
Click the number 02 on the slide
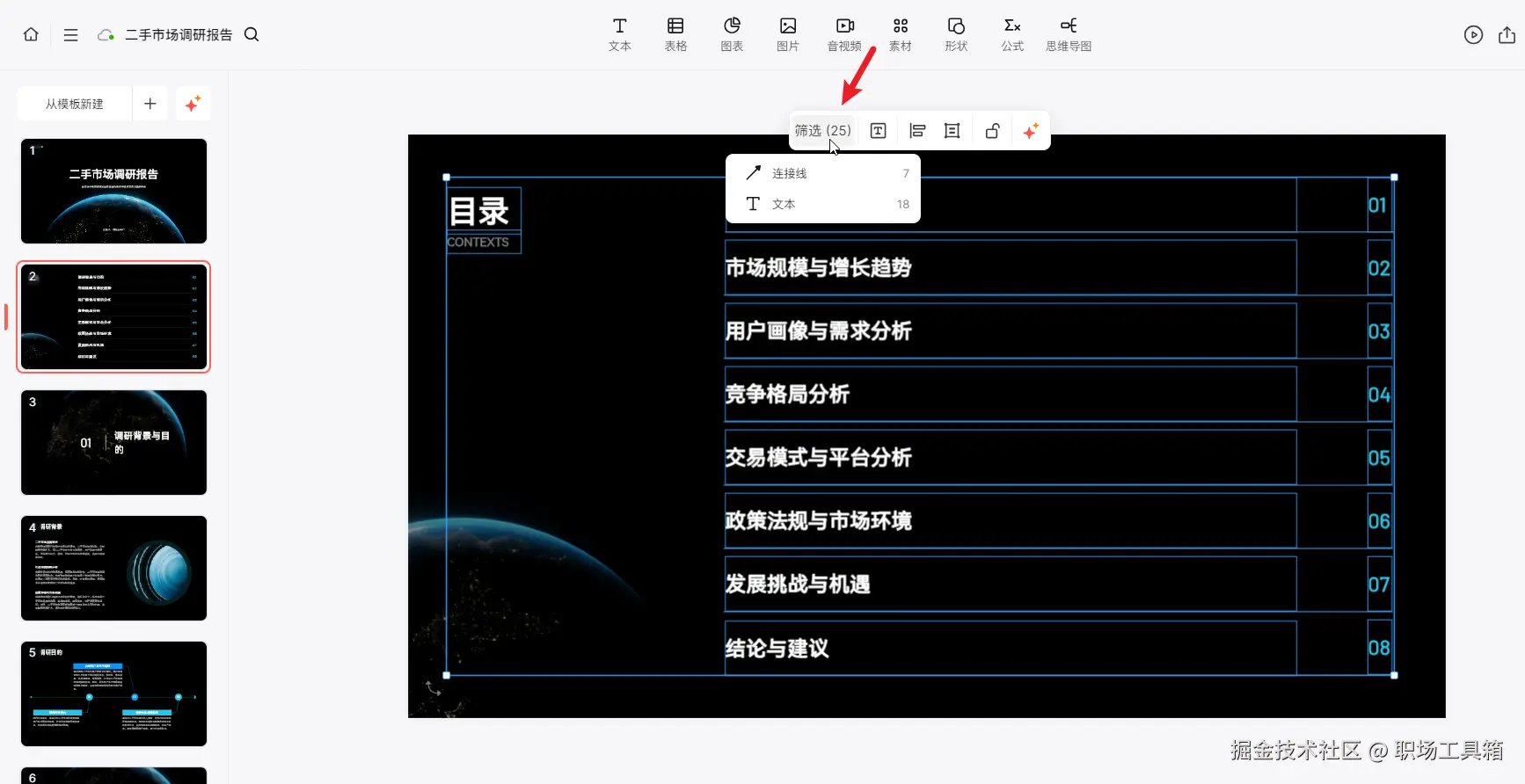[1379, 269]
